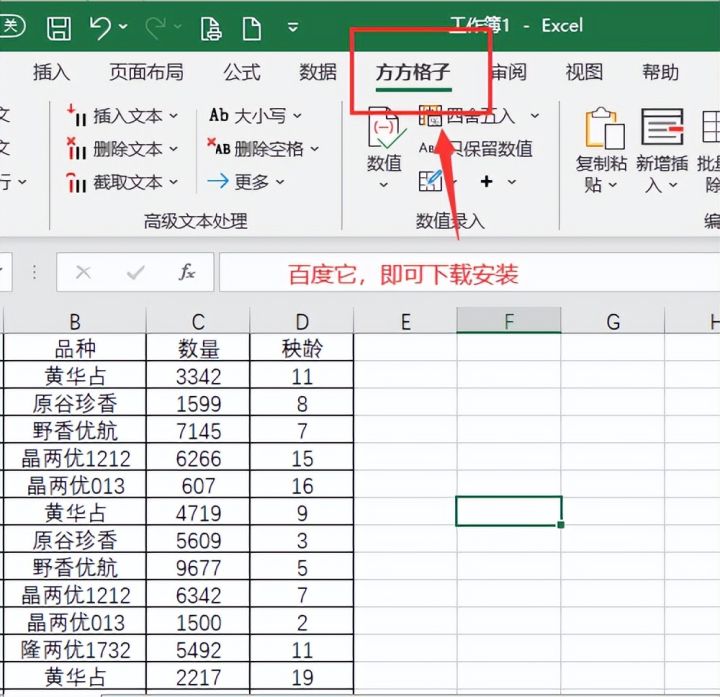Select the highlighted column F header
The height and width of the screenshot is (697, 720).
pos(509,320)
